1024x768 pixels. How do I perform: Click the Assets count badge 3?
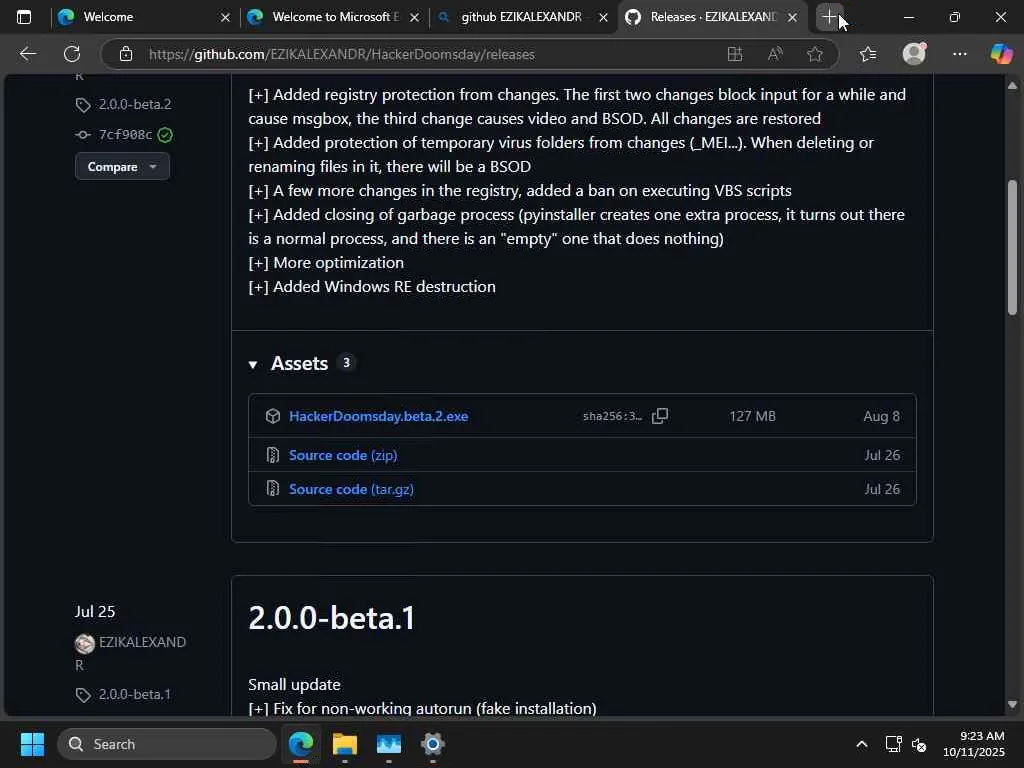[346, 363]
